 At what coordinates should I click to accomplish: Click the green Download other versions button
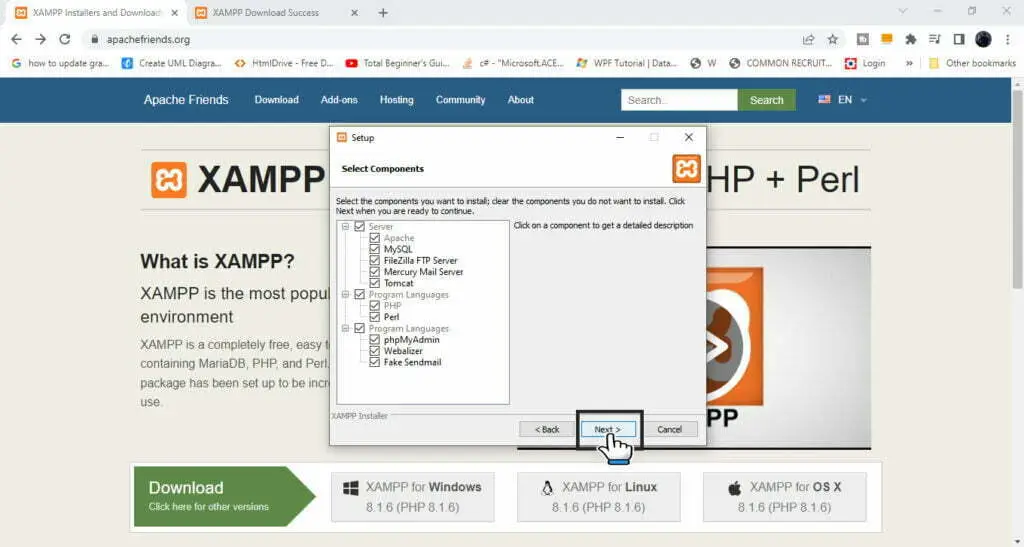[224, 497]
